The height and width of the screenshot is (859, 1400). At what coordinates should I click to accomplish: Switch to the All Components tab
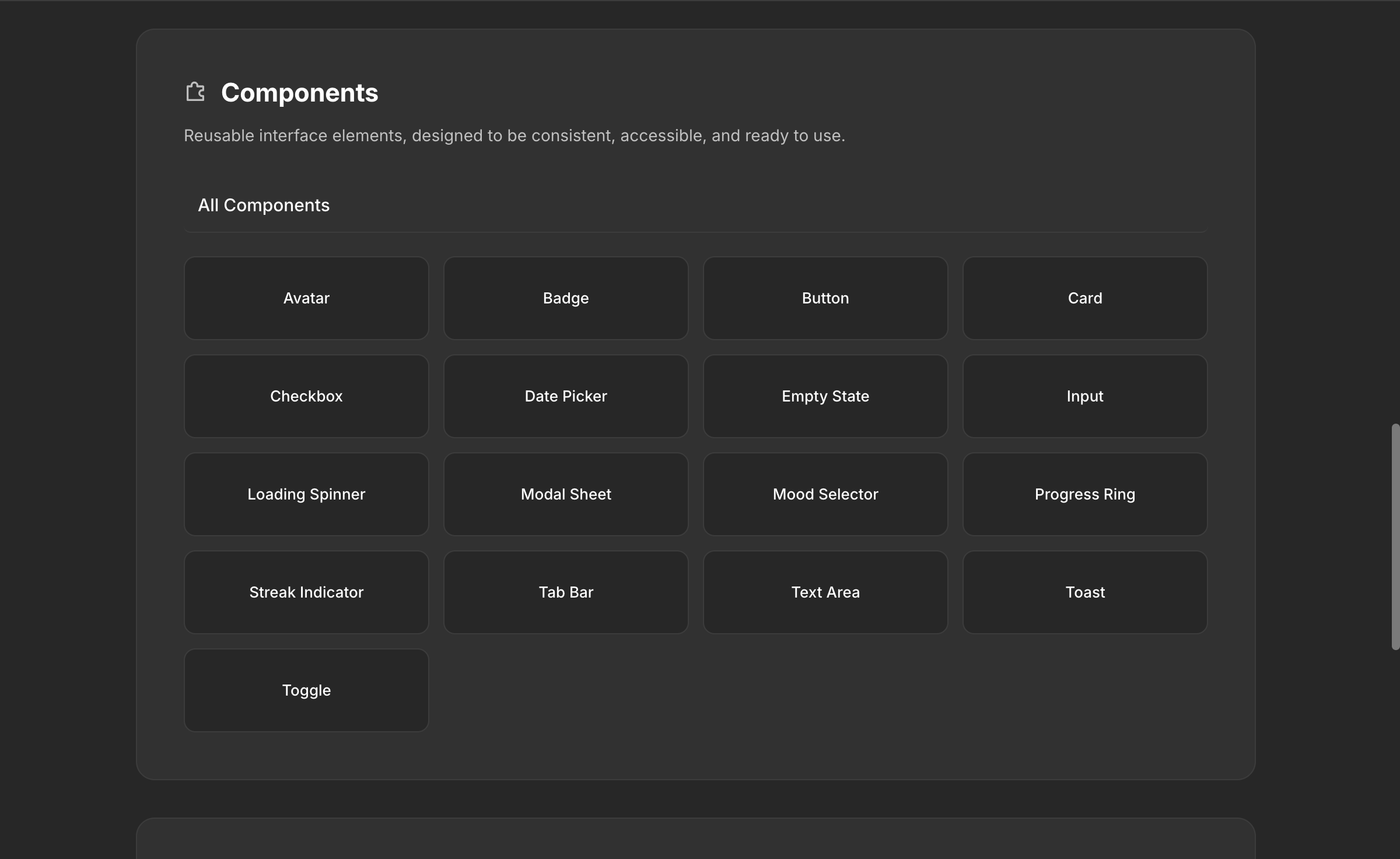point(264,205)
